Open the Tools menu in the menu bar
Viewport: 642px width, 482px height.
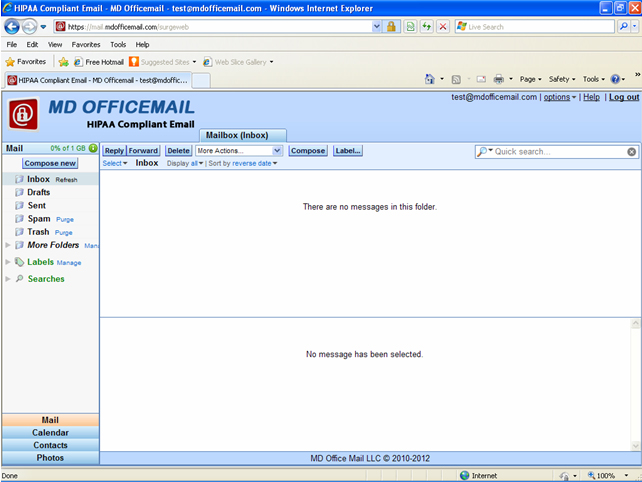(x=118, y=45)
